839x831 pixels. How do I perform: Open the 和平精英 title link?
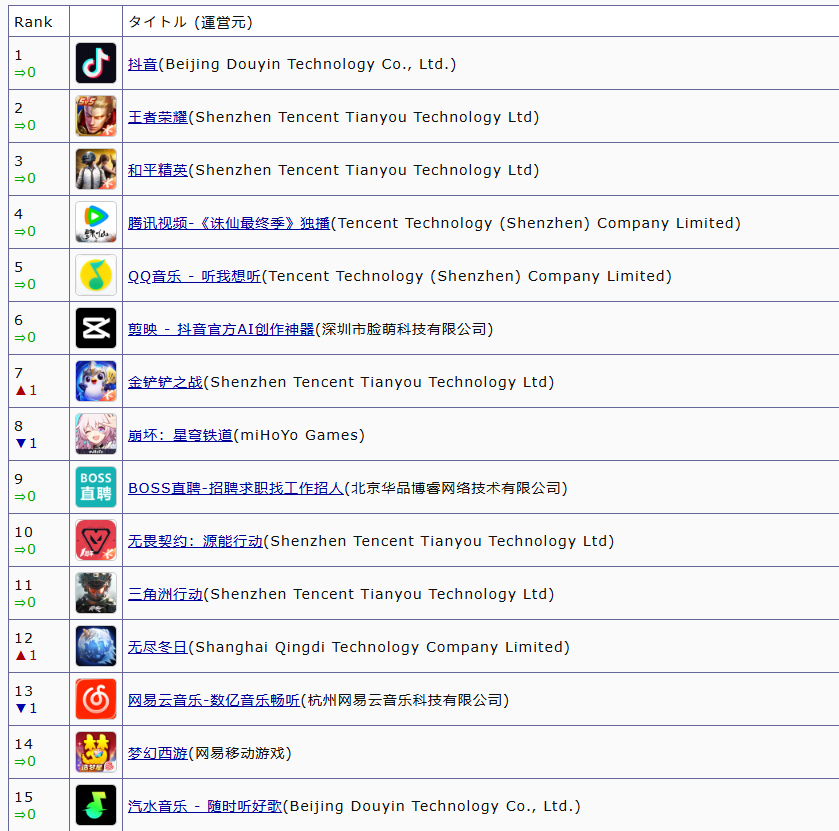pyautogui.click(x=158, y=170)
